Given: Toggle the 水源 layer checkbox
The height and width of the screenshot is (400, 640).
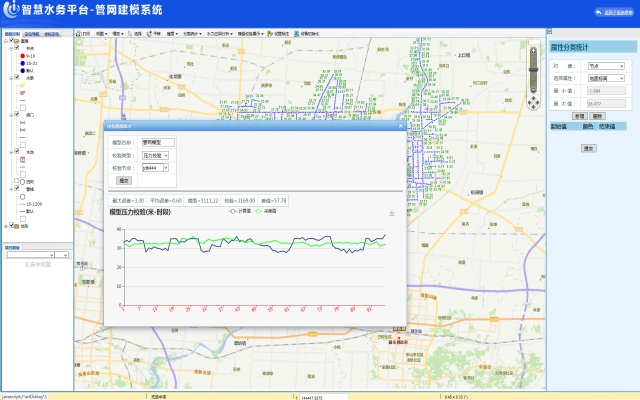Looking at the screenshot, I should (x=17, y=77).
